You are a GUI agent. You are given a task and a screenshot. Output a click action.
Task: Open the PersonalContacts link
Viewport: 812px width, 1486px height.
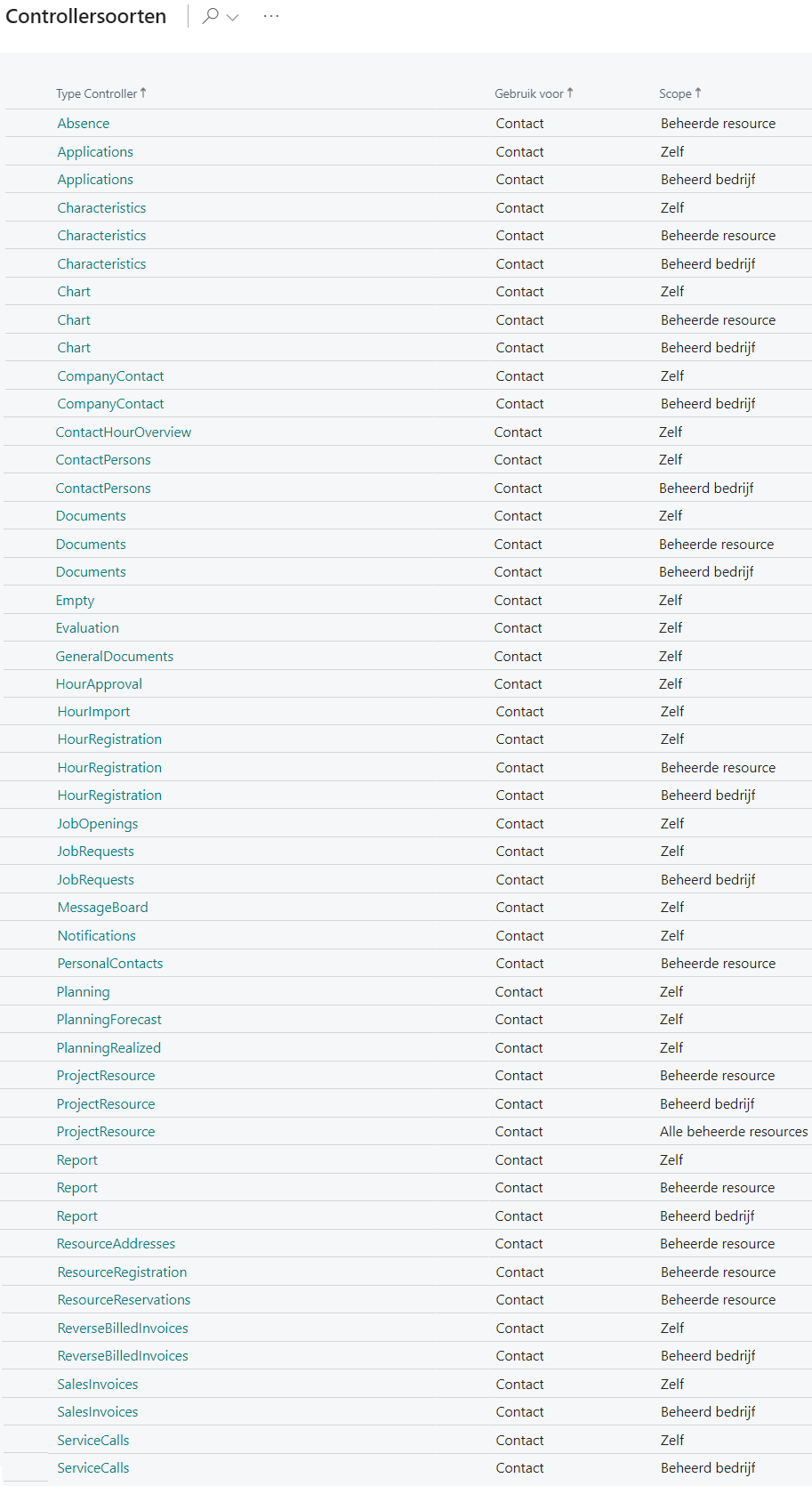coord(110,964)
